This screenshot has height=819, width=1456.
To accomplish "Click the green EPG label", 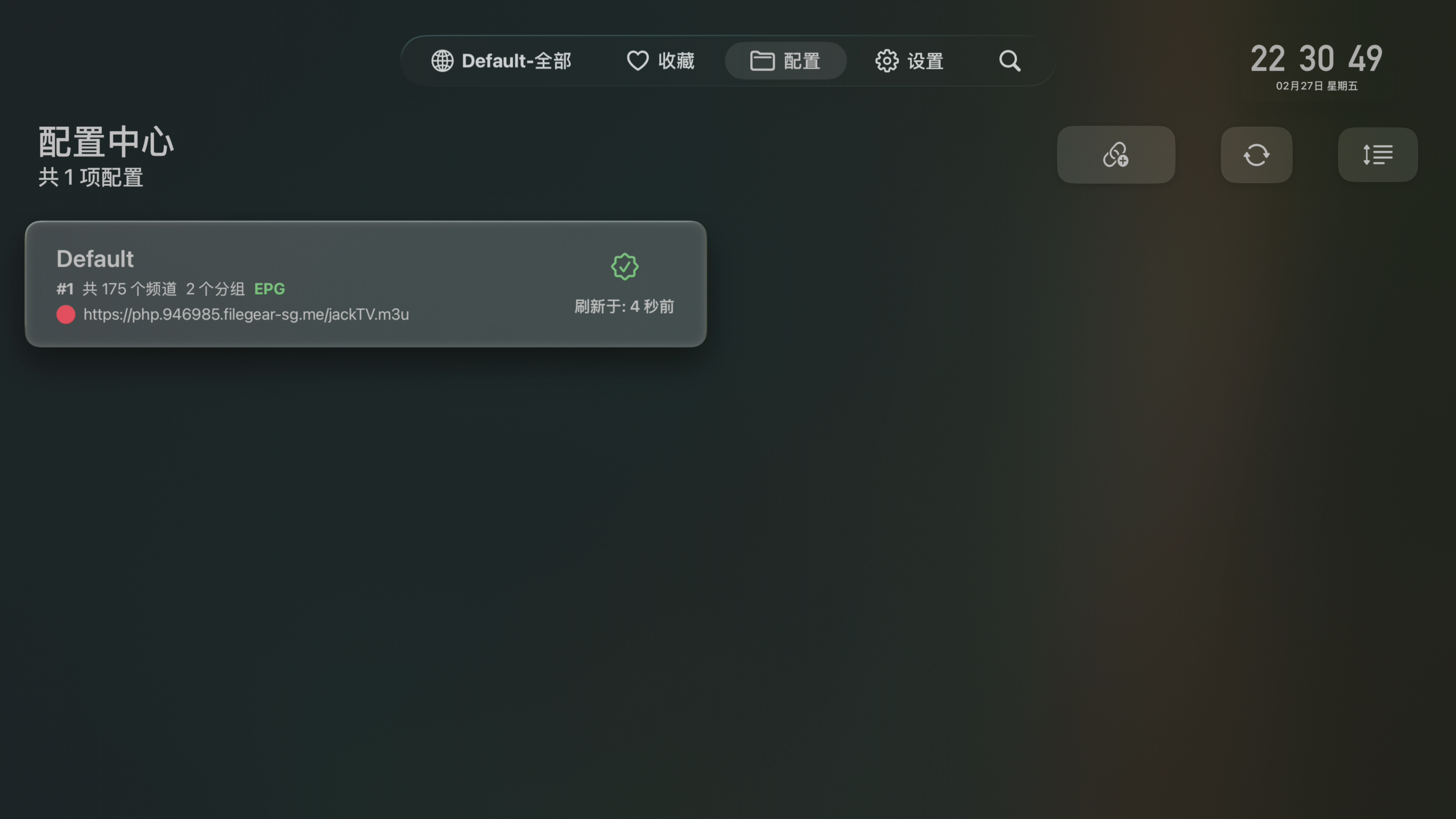I will pyautogui.click(x=270, y=289).
